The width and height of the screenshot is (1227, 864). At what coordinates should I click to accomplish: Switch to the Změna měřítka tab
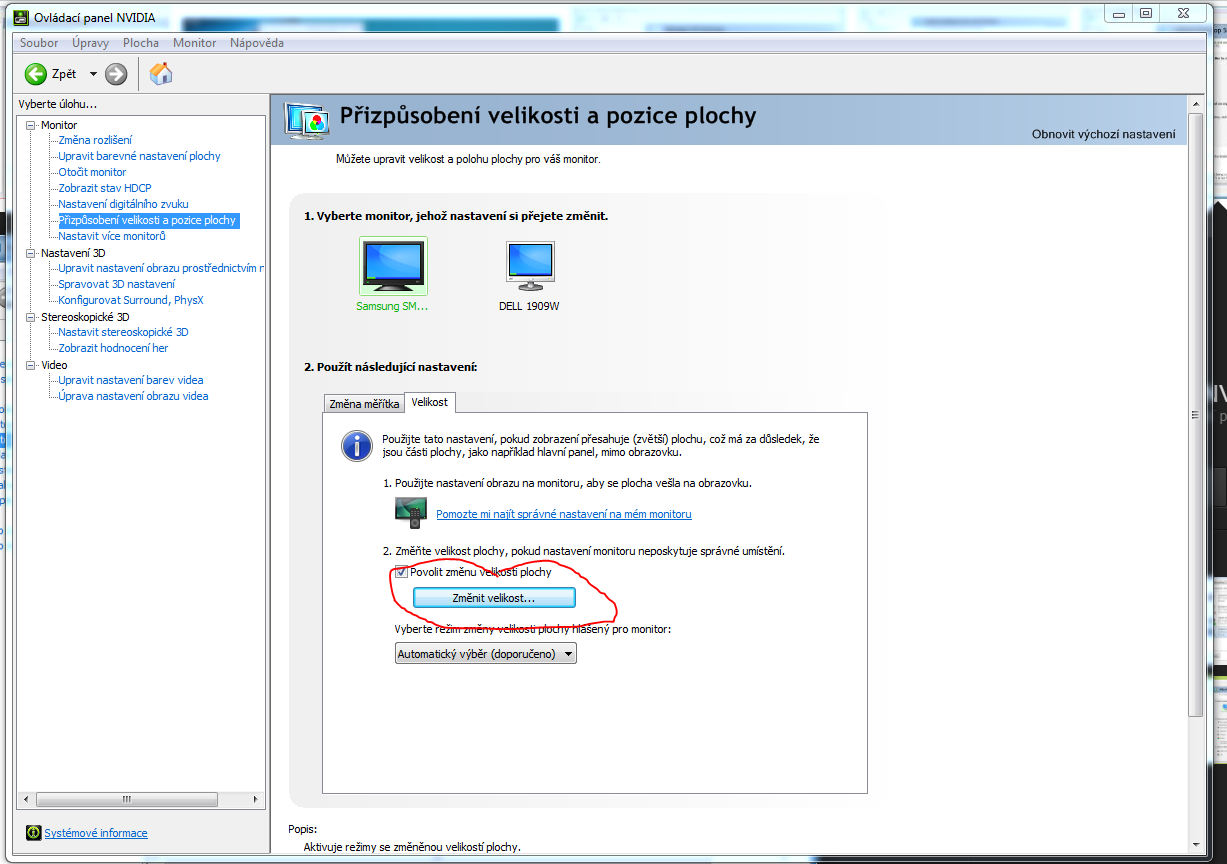364,404
